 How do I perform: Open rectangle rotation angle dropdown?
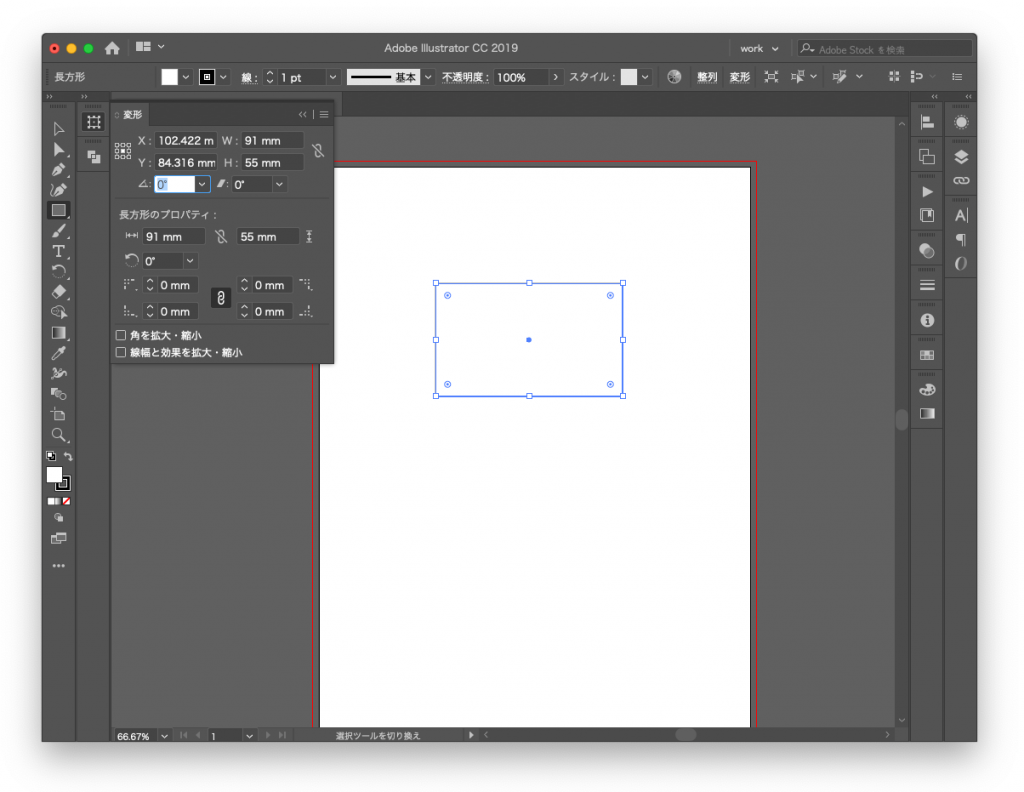click(x=190, y=261)
